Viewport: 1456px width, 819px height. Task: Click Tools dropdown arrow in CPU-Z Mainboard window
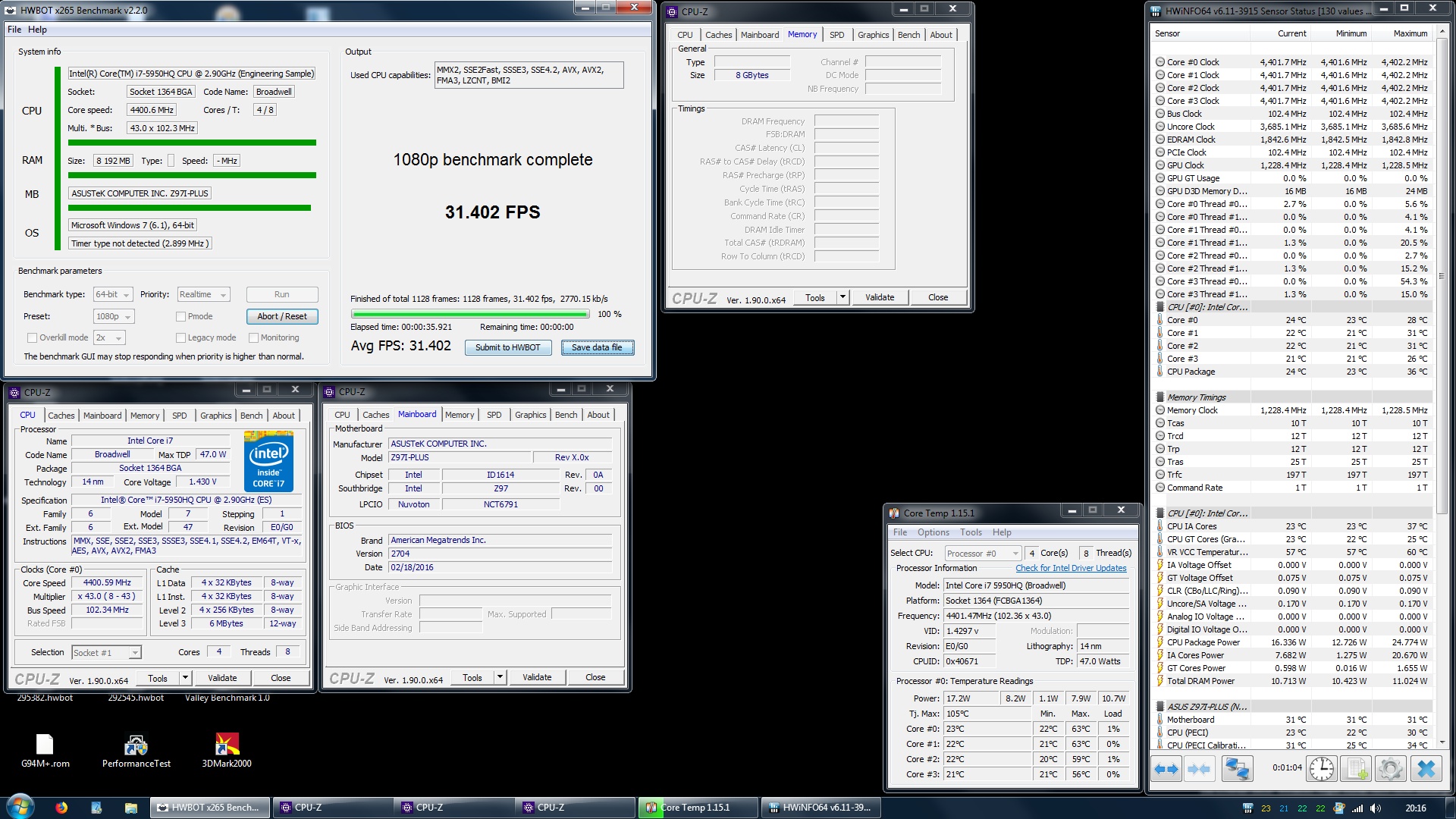[500, 677]
